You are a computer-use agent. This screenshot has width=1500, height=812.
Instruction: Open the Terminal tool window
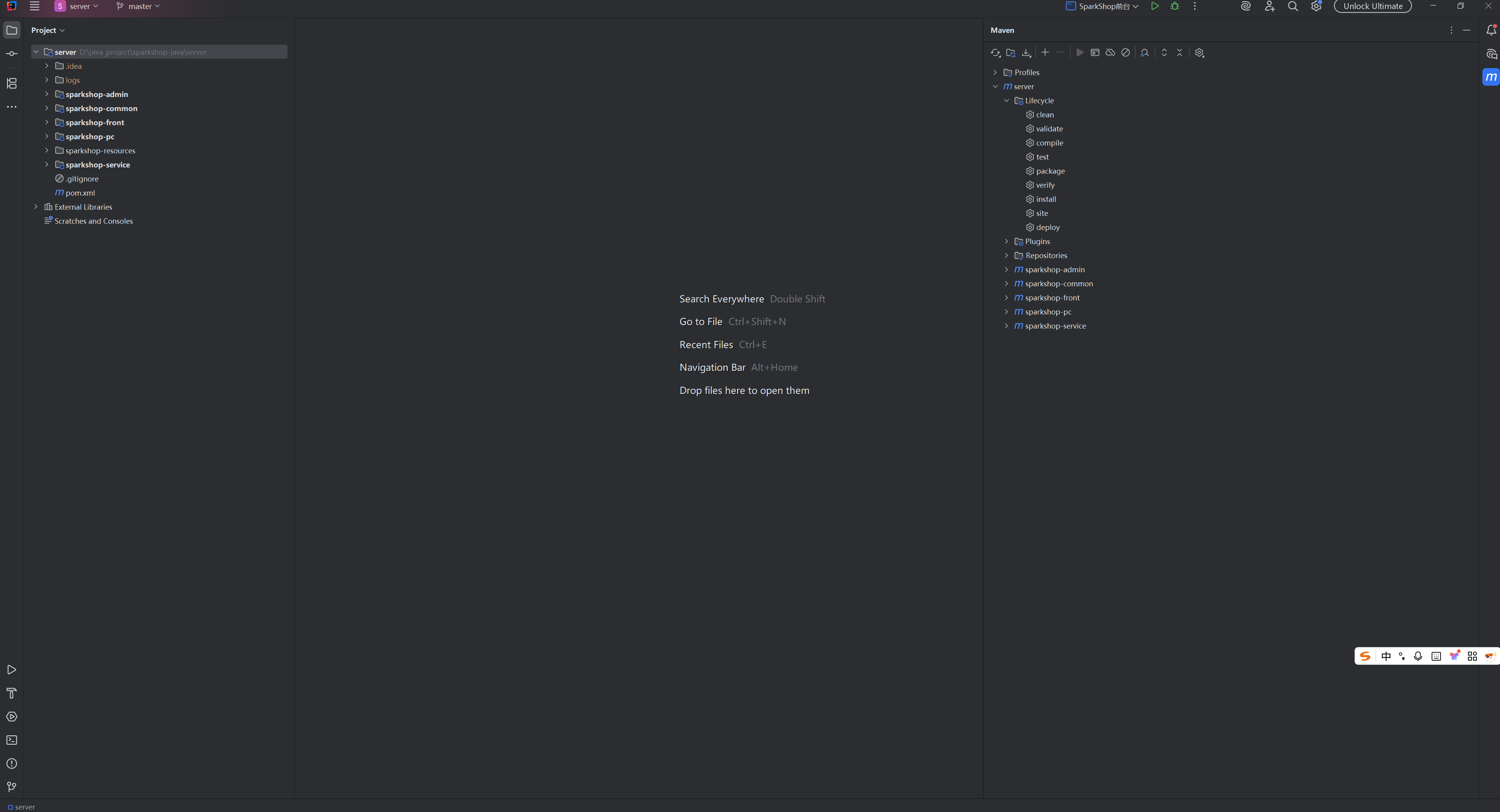click(x=12, y=740)
